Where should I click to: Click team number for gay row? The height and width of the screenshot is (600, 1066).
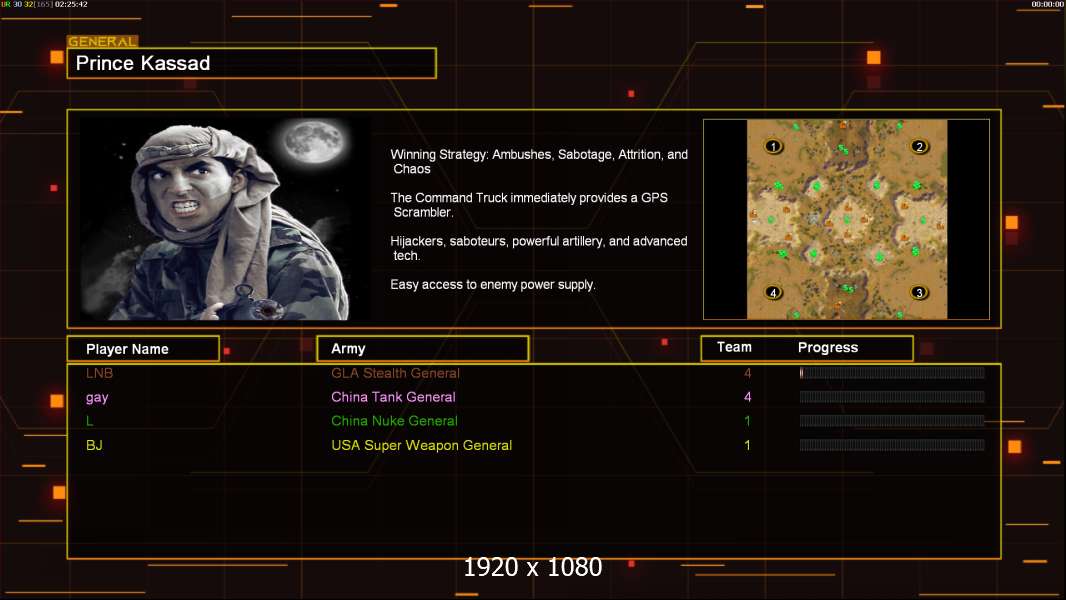coord(747,397)
